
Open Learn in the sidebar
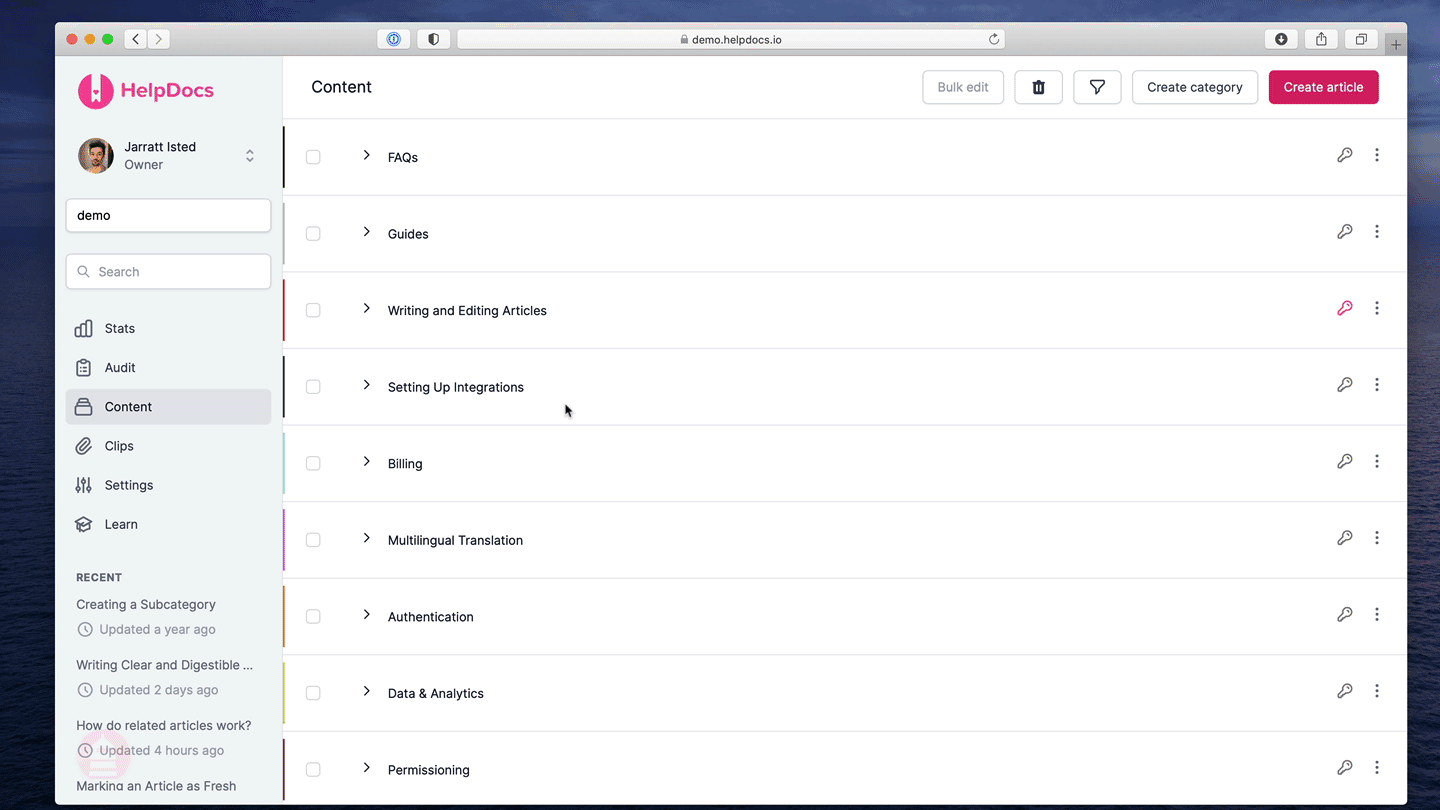pyautogui.click(x=168, y=524)
